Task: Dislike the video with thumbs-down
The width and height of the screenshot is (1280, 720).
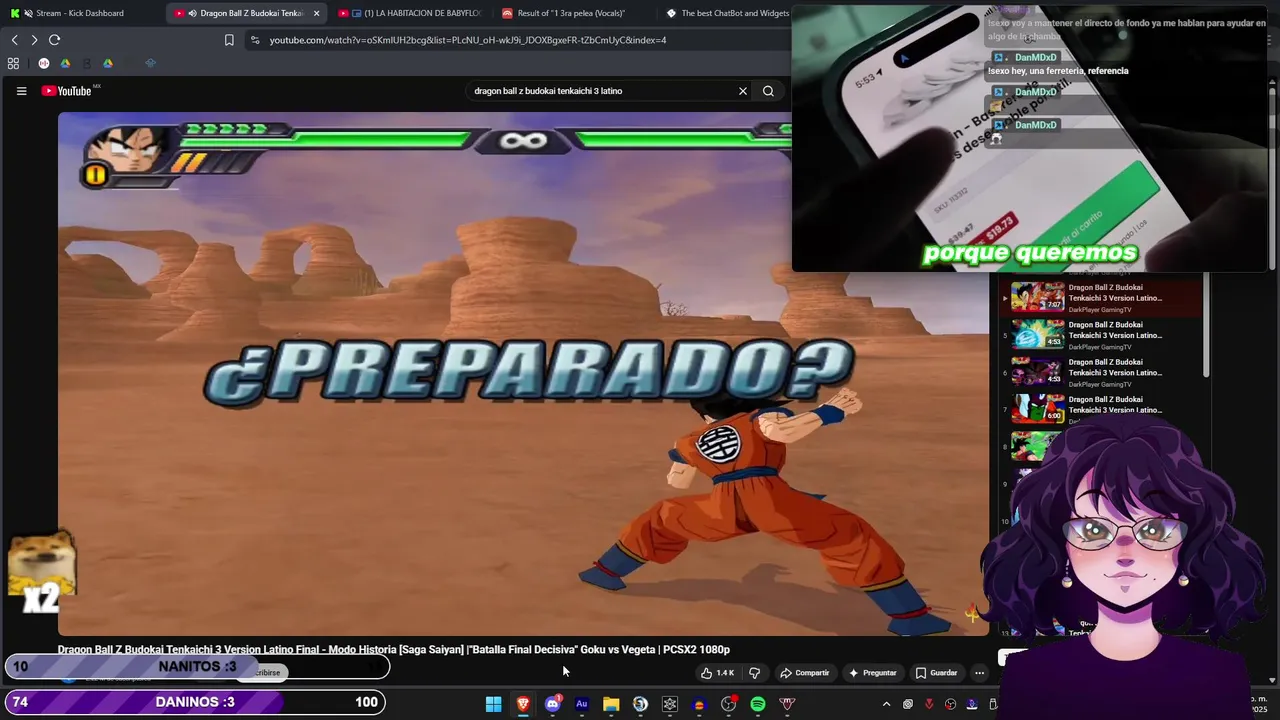Action: [755, 673]
